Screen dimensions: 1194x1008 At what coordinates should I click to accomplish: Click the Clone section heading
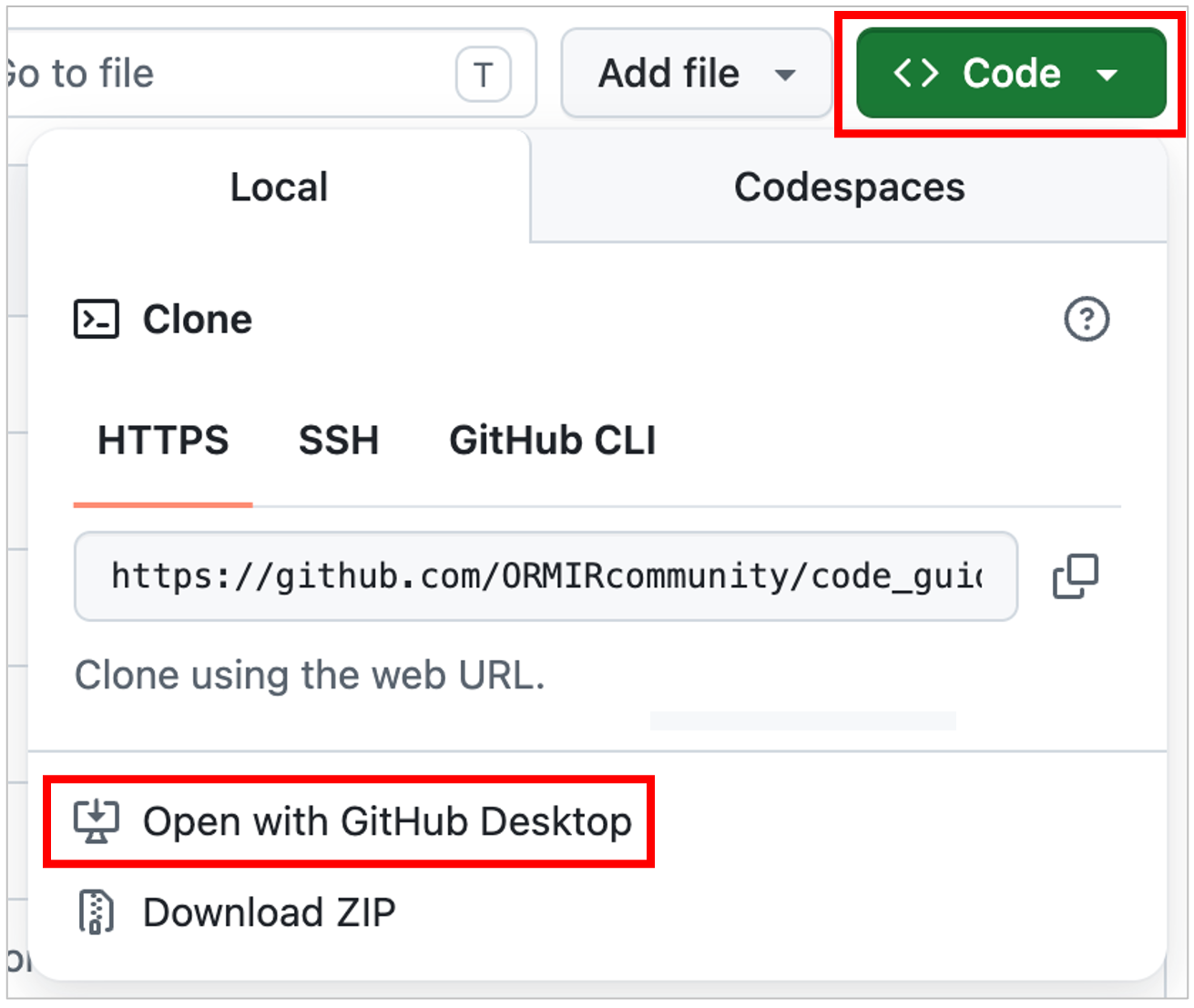coord(198,320)
